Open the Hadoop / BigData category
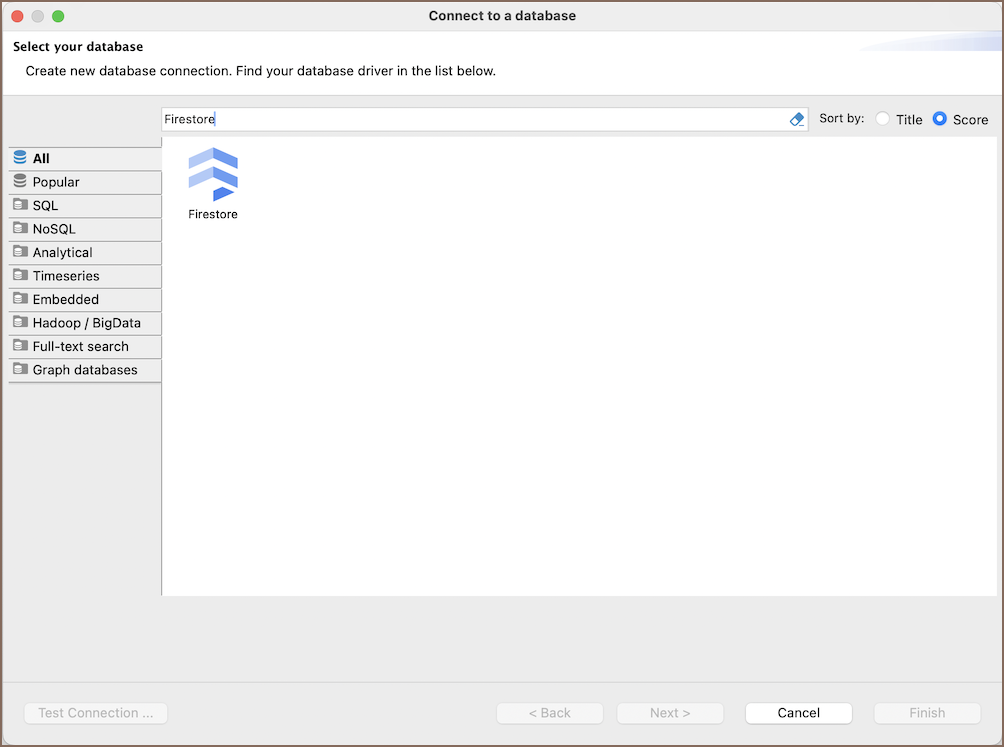Viewport: 1004px width, 747px height. click(86, 323)
